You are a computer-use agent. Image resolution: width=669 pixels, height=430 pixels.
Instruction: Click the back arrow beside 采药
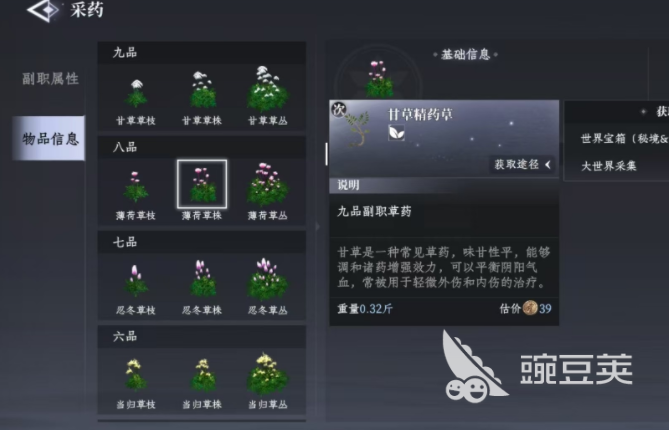point(44,10)
